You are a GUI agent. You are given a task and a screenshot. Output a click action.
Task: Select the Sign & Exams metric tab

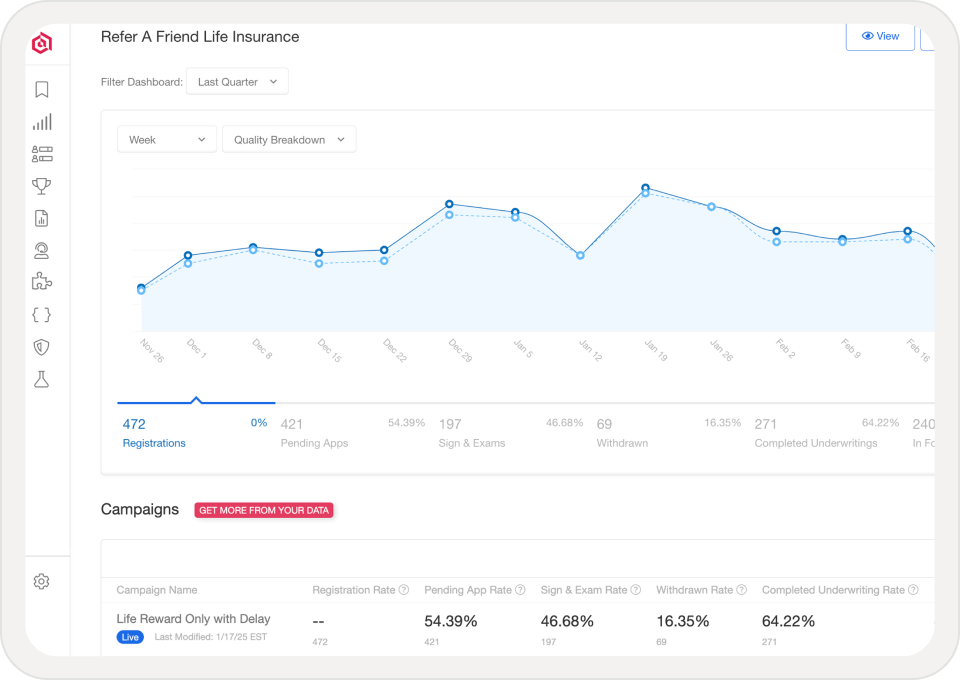(x=511, y=433)
